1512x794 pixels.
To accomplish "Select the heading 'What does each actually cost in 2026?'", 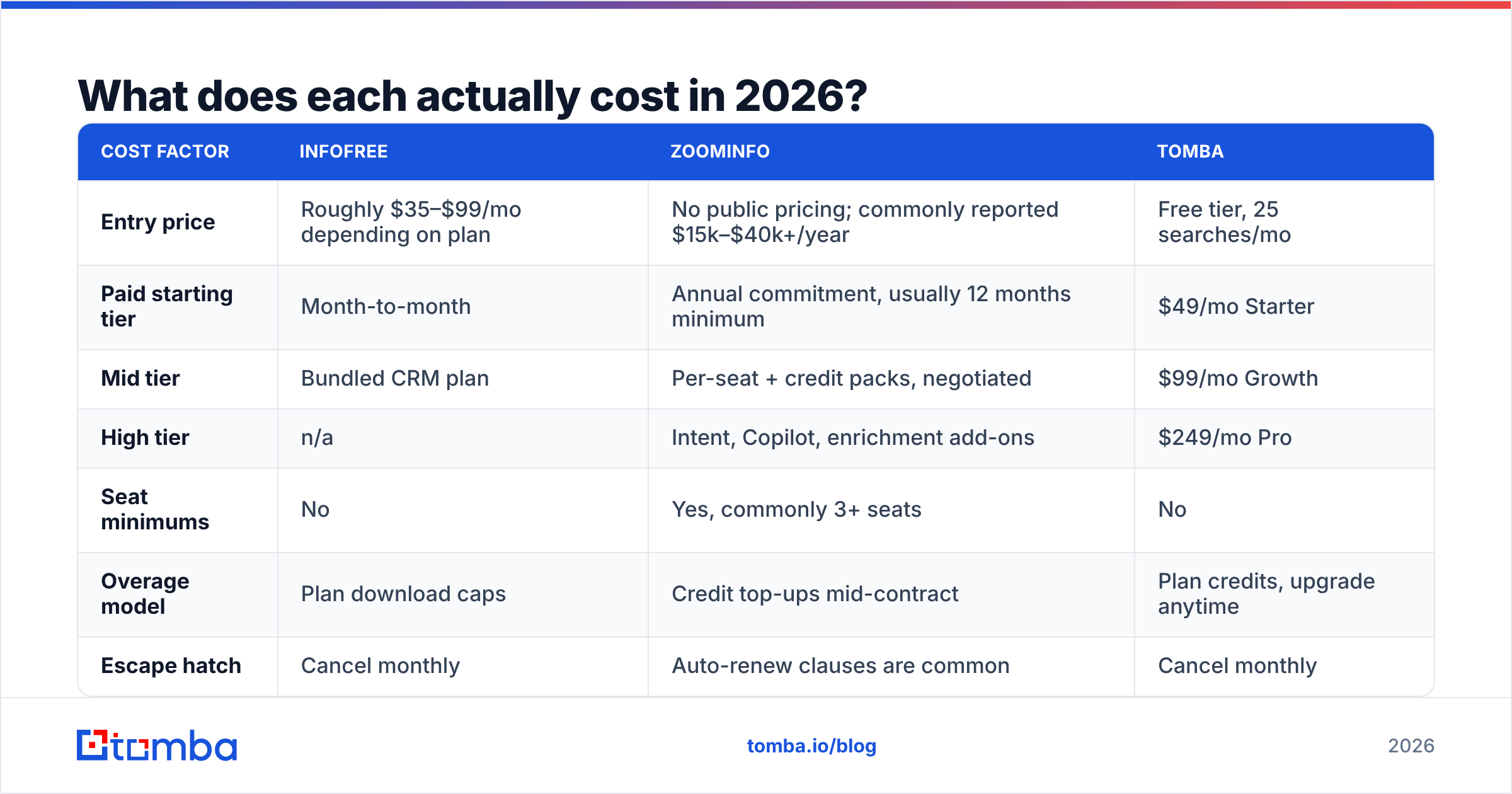I will [x=472, y=96].
